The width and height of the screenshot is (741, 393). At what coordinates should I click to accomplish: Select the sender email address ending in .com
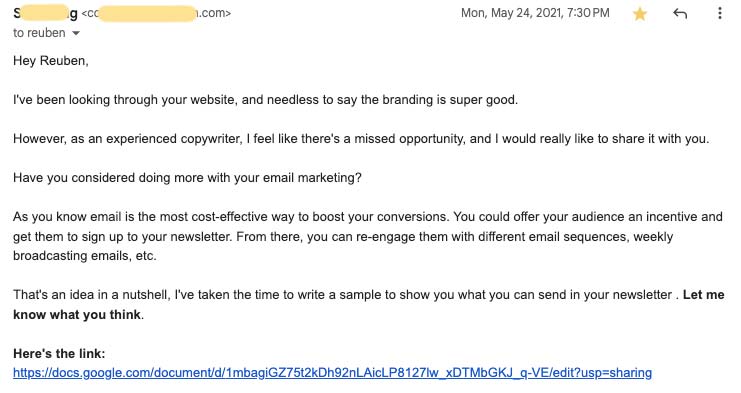click(x=156, y=13)
